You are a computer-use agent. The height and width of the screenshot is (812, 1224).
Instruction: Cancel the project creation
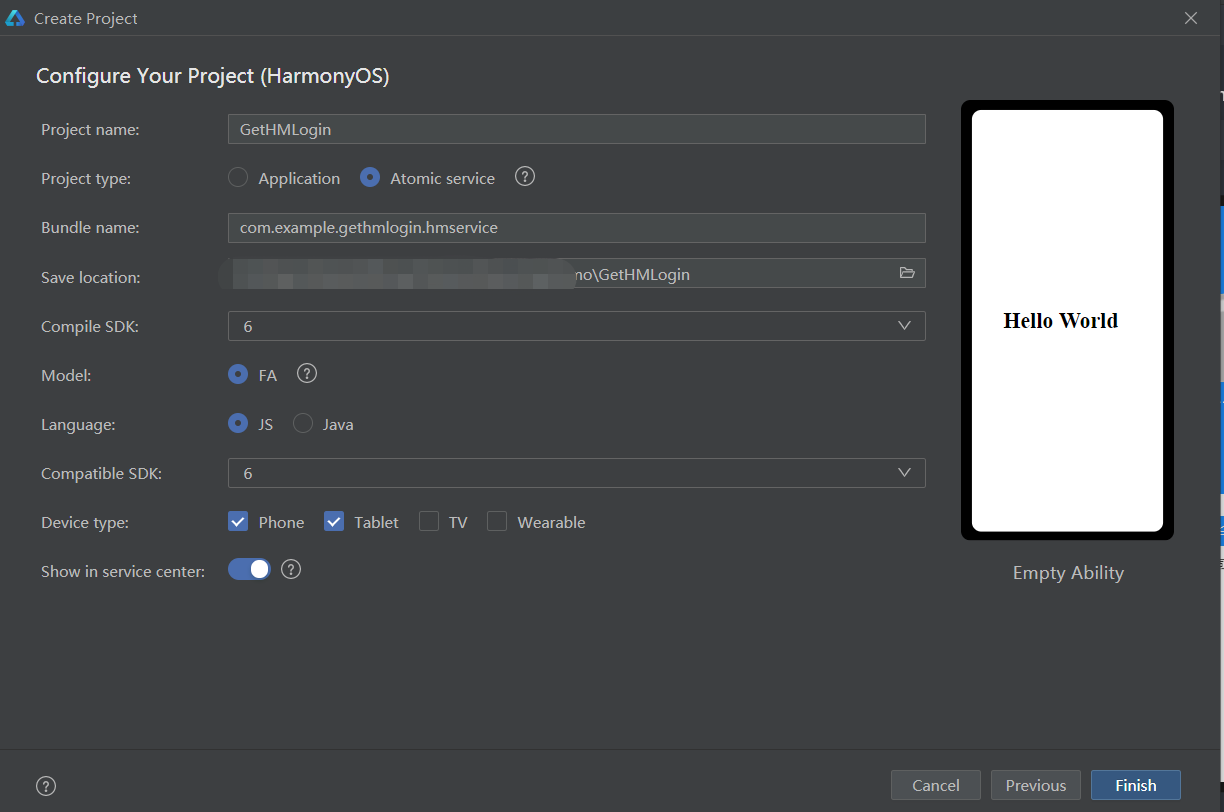tap(935, 785)
